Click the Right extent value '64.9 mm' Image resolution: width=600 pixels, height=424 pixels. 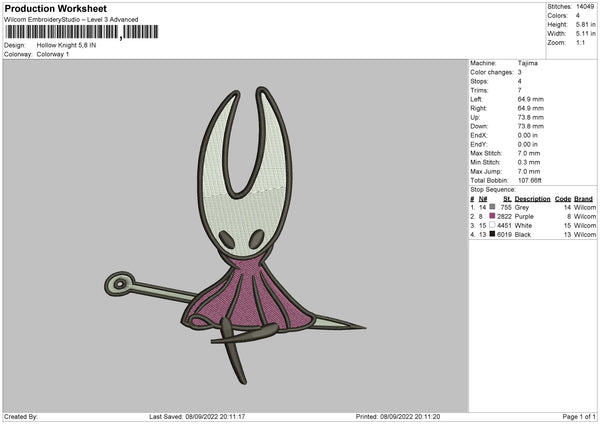531,108
